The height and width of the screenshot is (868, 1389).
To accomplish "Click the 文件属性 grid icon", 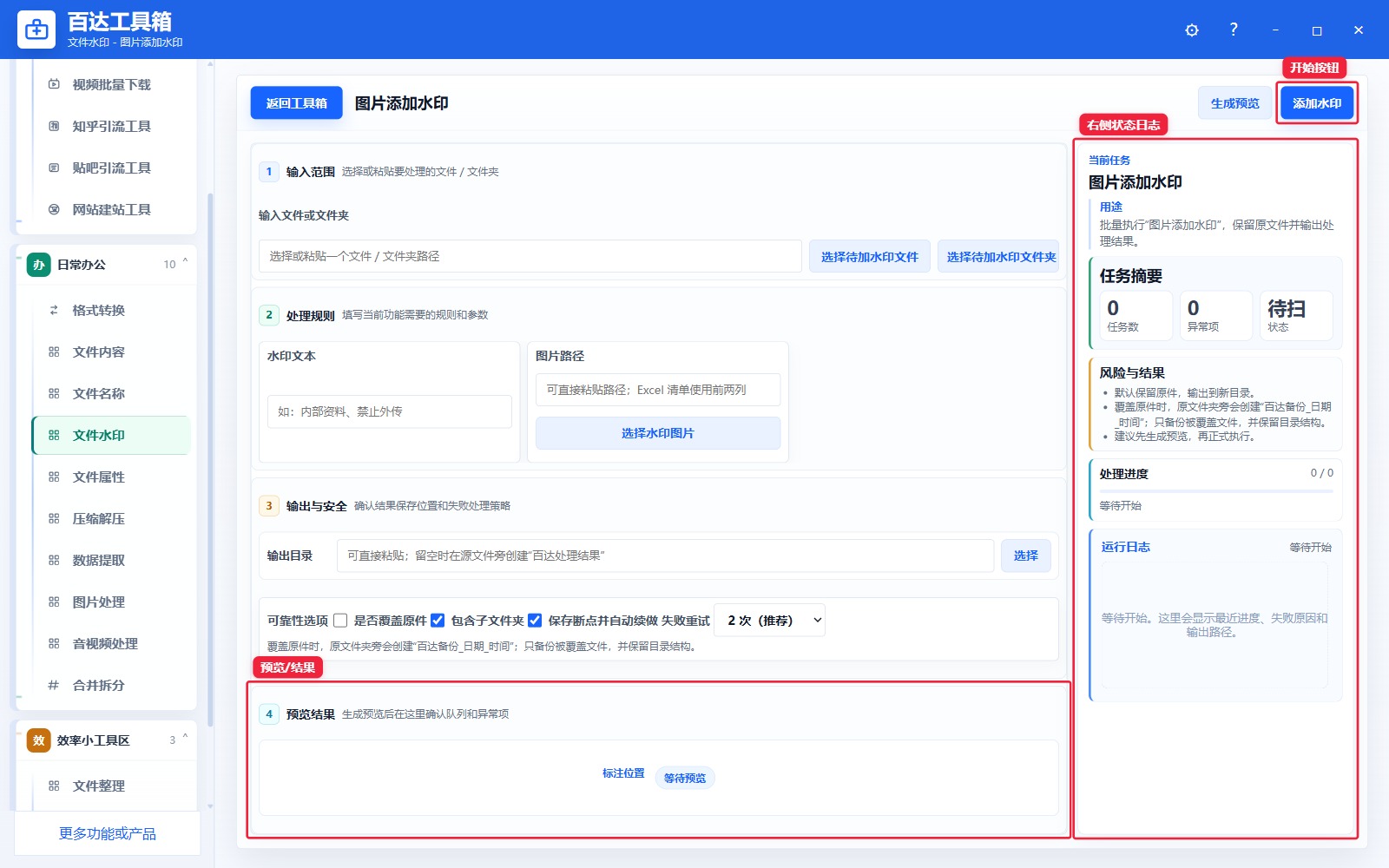I will click(54, 477).
